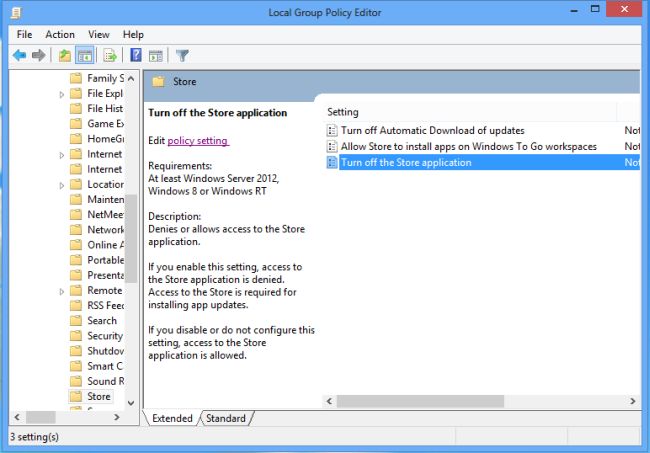
Task: Click the Up one level folder icon
Action: click(65, 55)
